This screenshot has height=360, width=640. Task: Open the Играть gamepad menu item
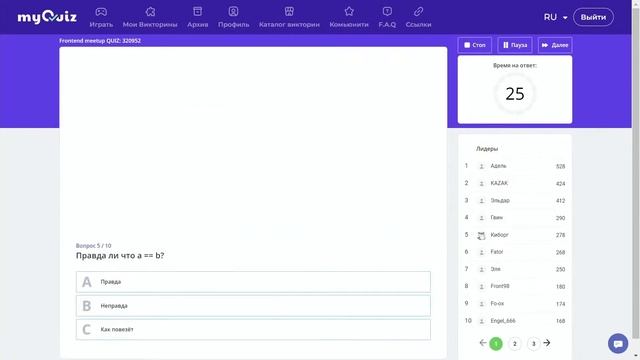point(101,17)
